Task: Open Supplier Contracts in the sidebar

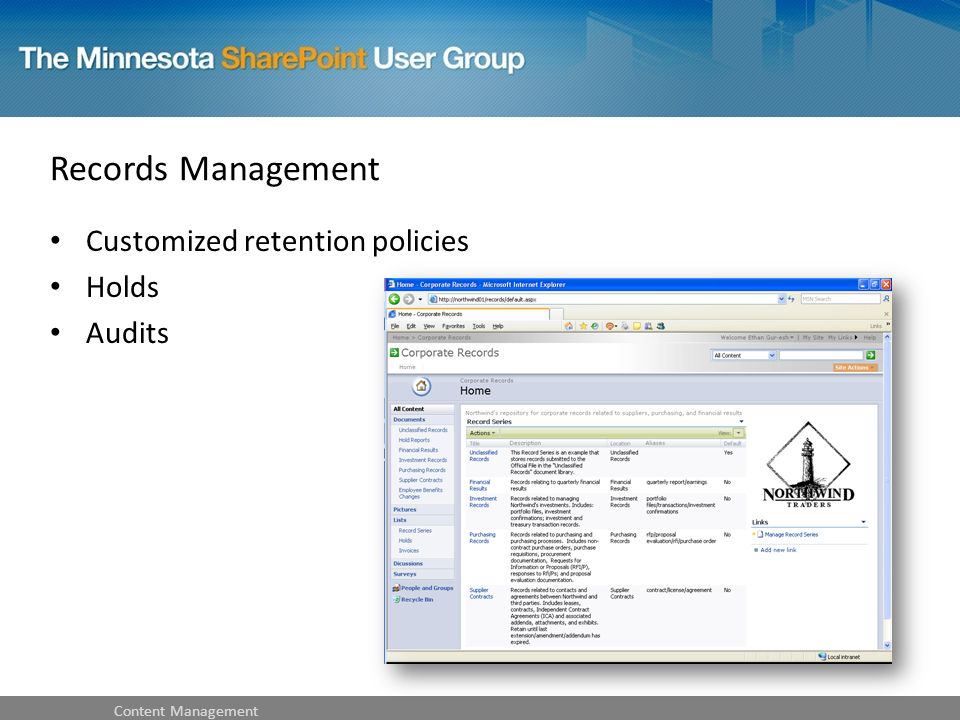Action: [x=420, y=480]
